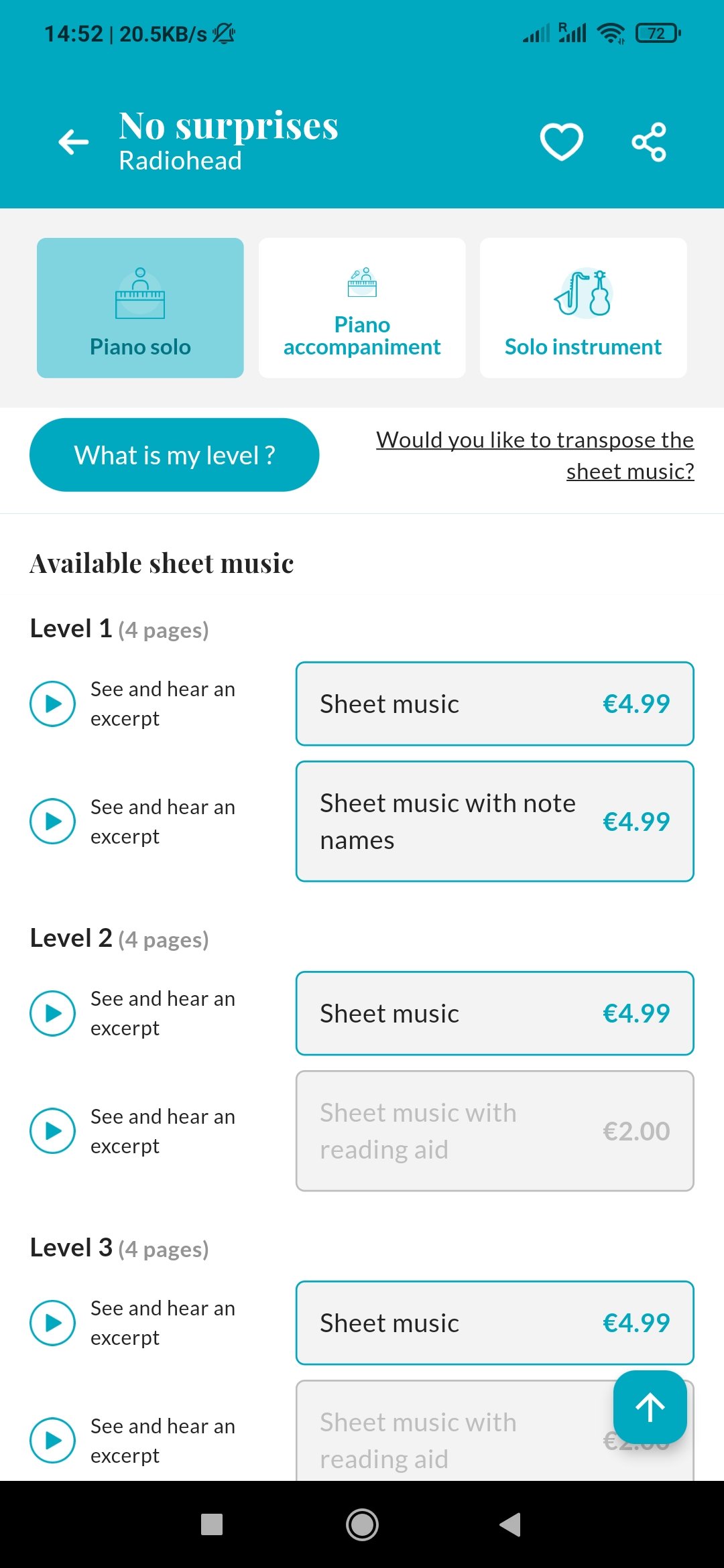This screenshot has width=724, height=1568.
Task: Tap the share icon
Action: 649,142
